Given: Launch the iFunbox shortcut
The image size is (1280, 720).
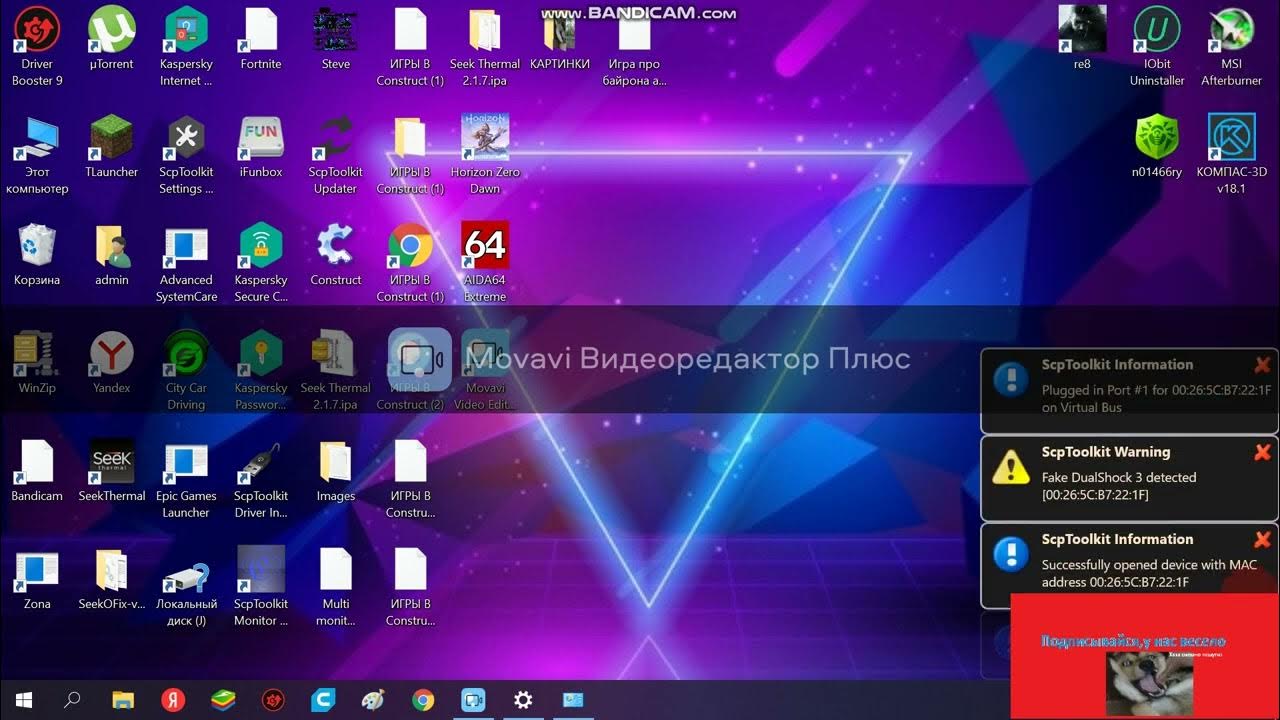Looking at the screenshot, I should (261, 138).
